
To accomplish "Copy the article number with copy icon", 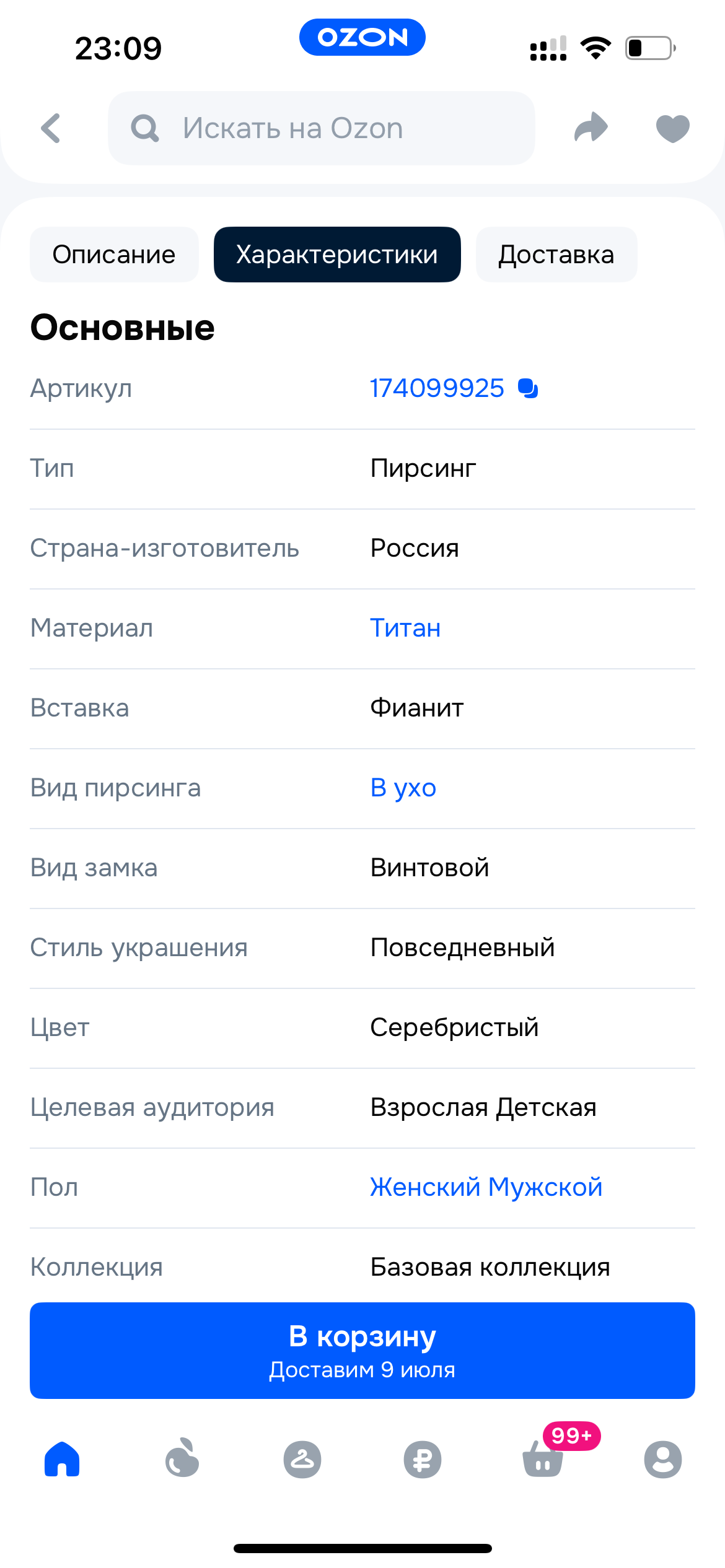I will (528, 388).
